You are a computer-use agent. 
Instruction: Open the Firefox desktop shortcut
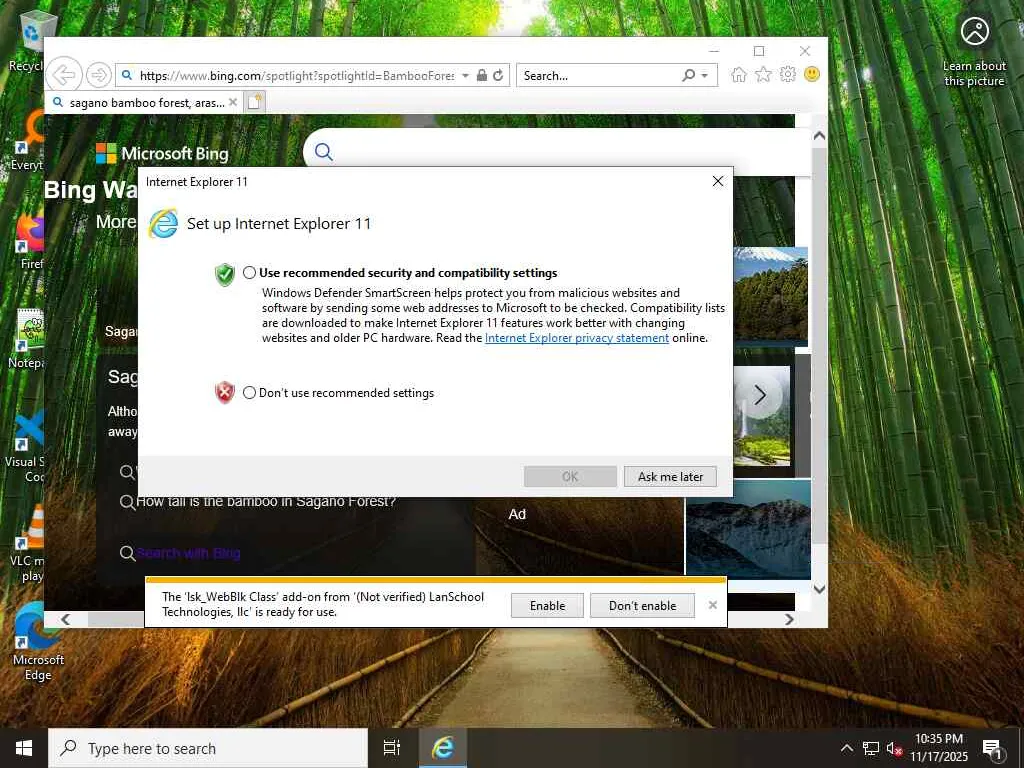(29, 242)
